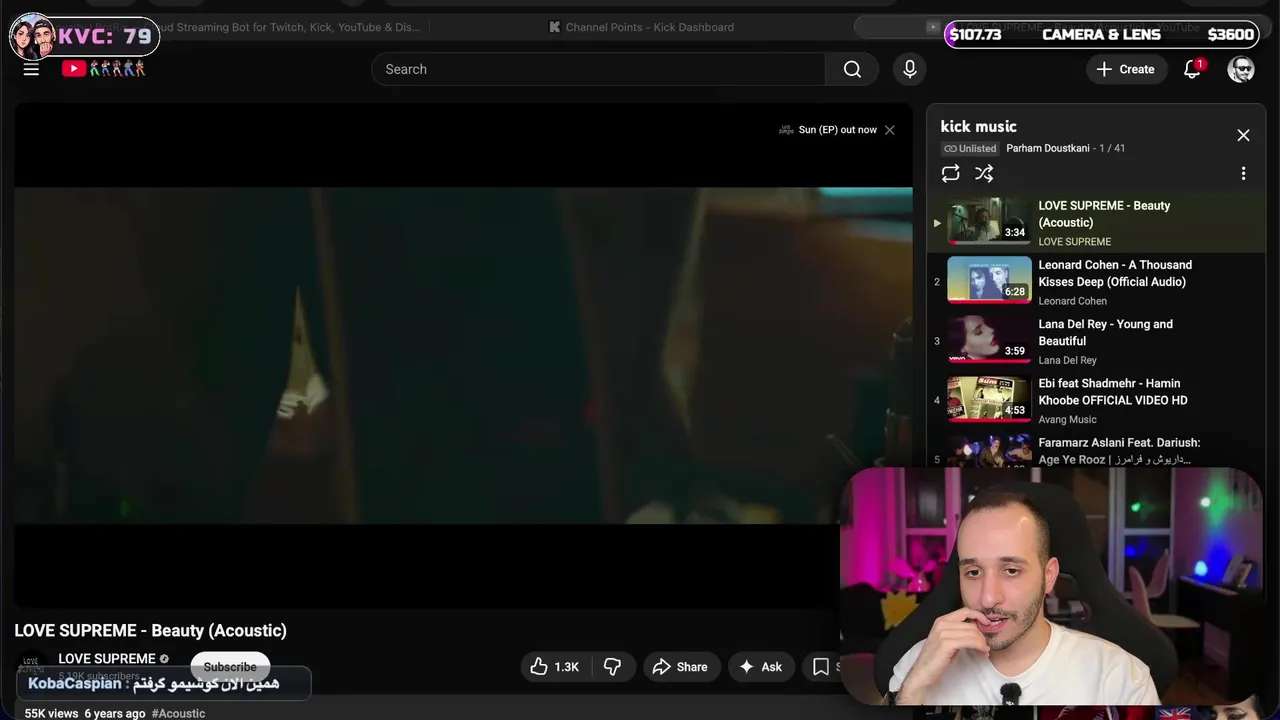Open Lana Del Rey Young and Beautiful title
1280x720 pixels.
point(1105,332)
